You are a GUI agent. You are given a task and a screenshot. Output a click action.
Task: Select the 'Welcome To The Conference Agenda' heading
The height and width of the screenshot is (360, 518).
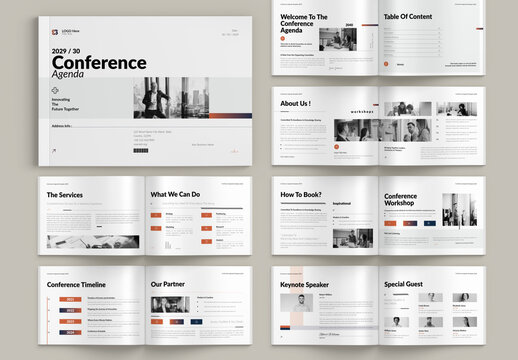click(304, 24)
